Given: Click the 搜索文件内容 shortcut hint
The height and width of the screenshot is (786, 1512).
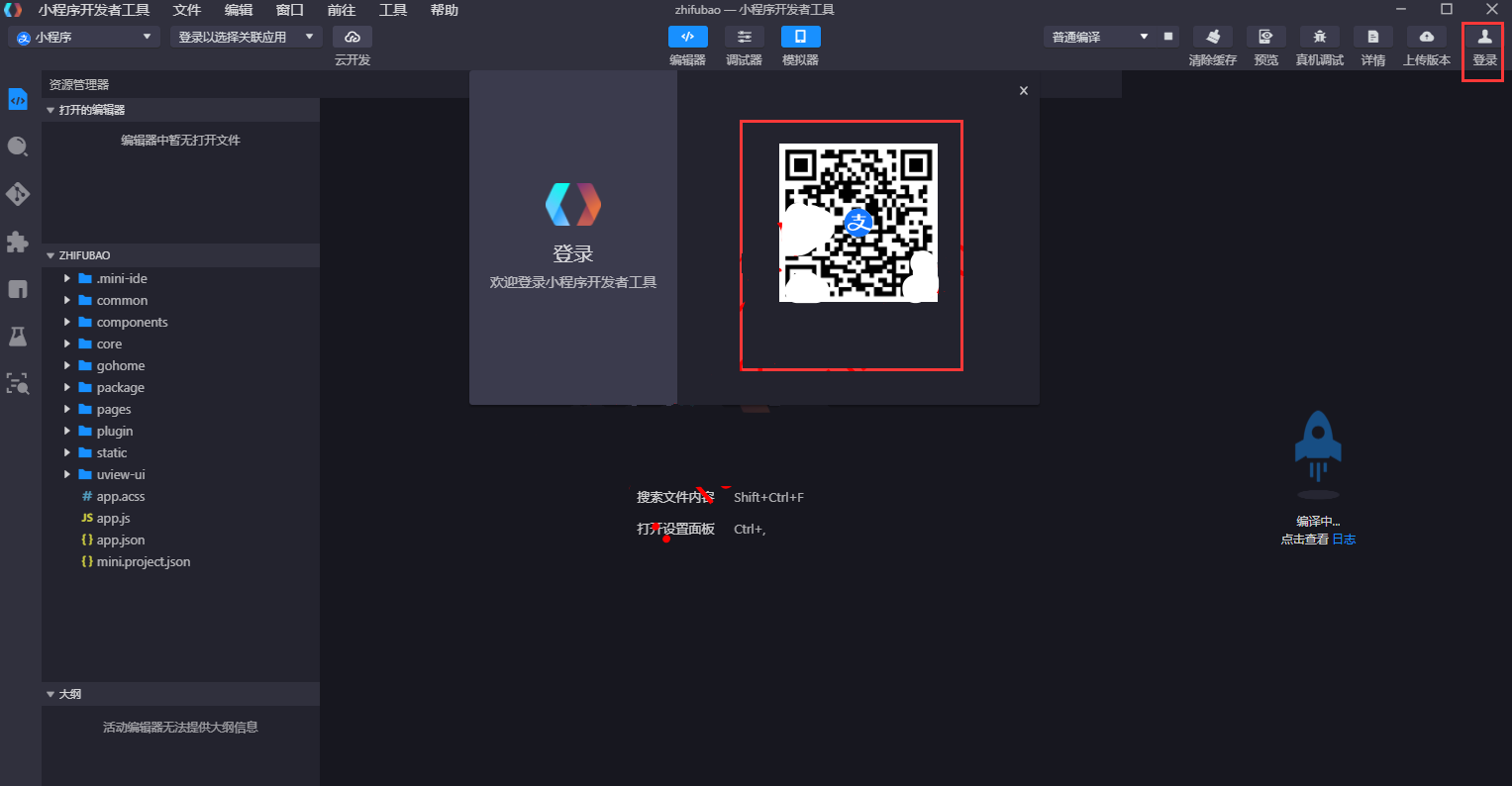Looking at the screenshot, I should point(675,498).
